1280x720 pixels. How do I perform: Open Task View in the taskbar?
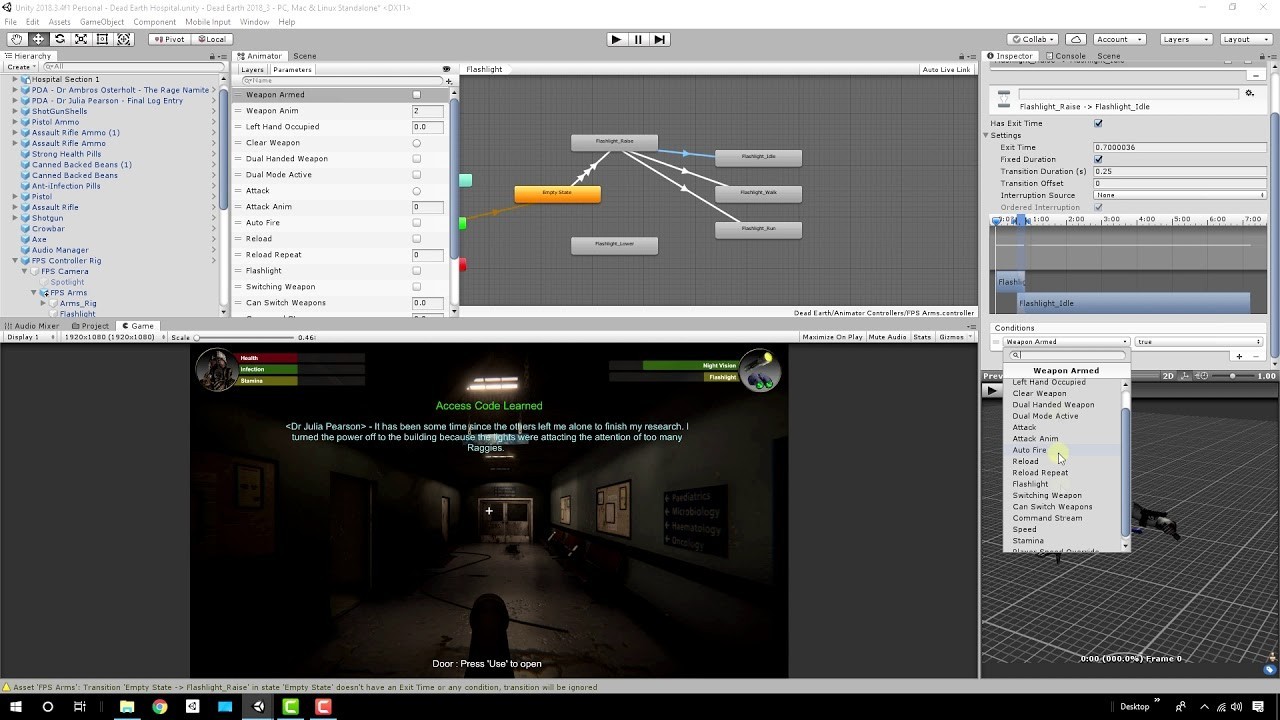pos(80,706)
